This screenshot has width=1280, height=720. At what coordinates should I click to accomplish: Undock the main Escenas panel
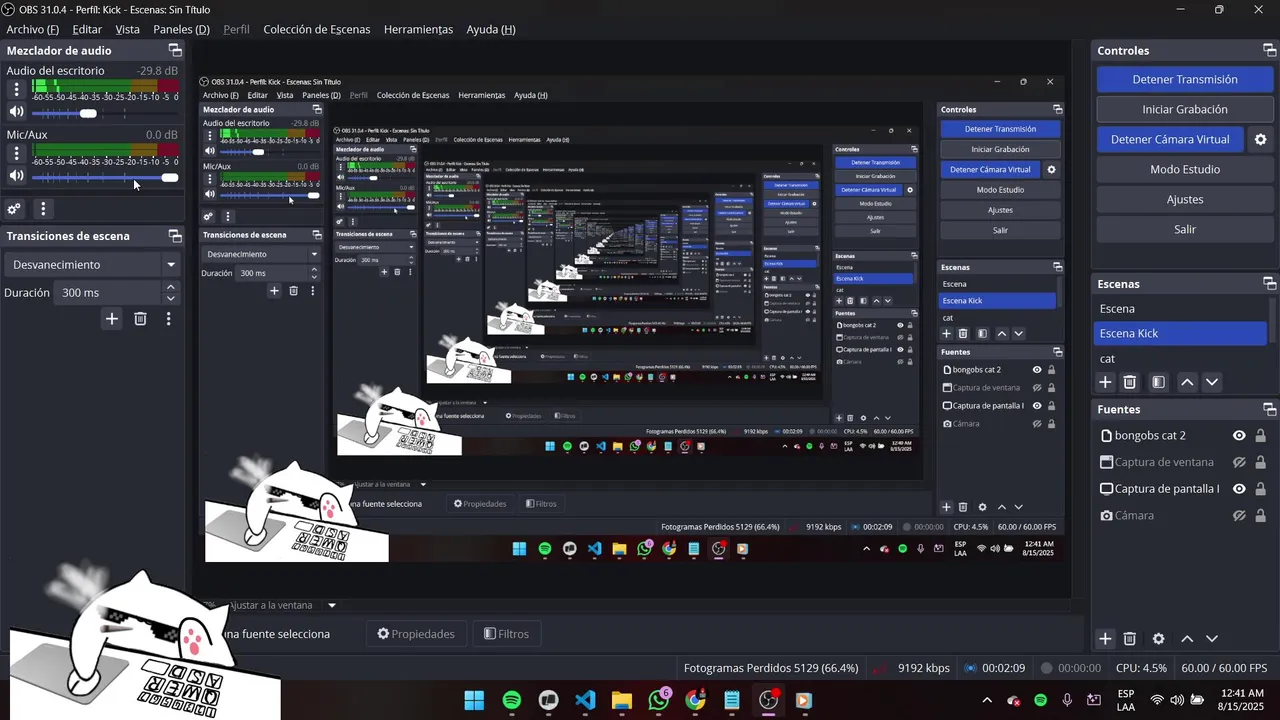[1269, 284]
